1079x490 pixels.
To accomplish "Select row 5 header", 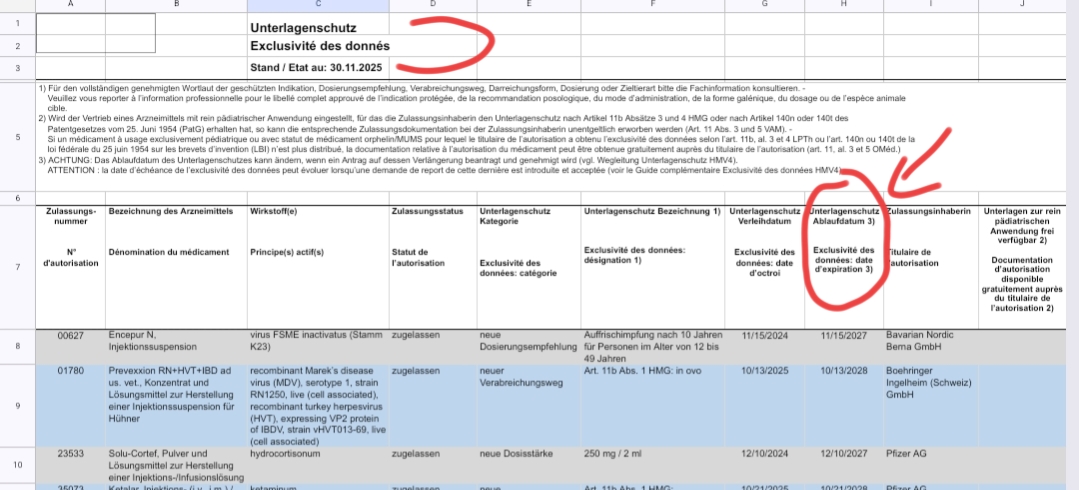I will 18,137.
